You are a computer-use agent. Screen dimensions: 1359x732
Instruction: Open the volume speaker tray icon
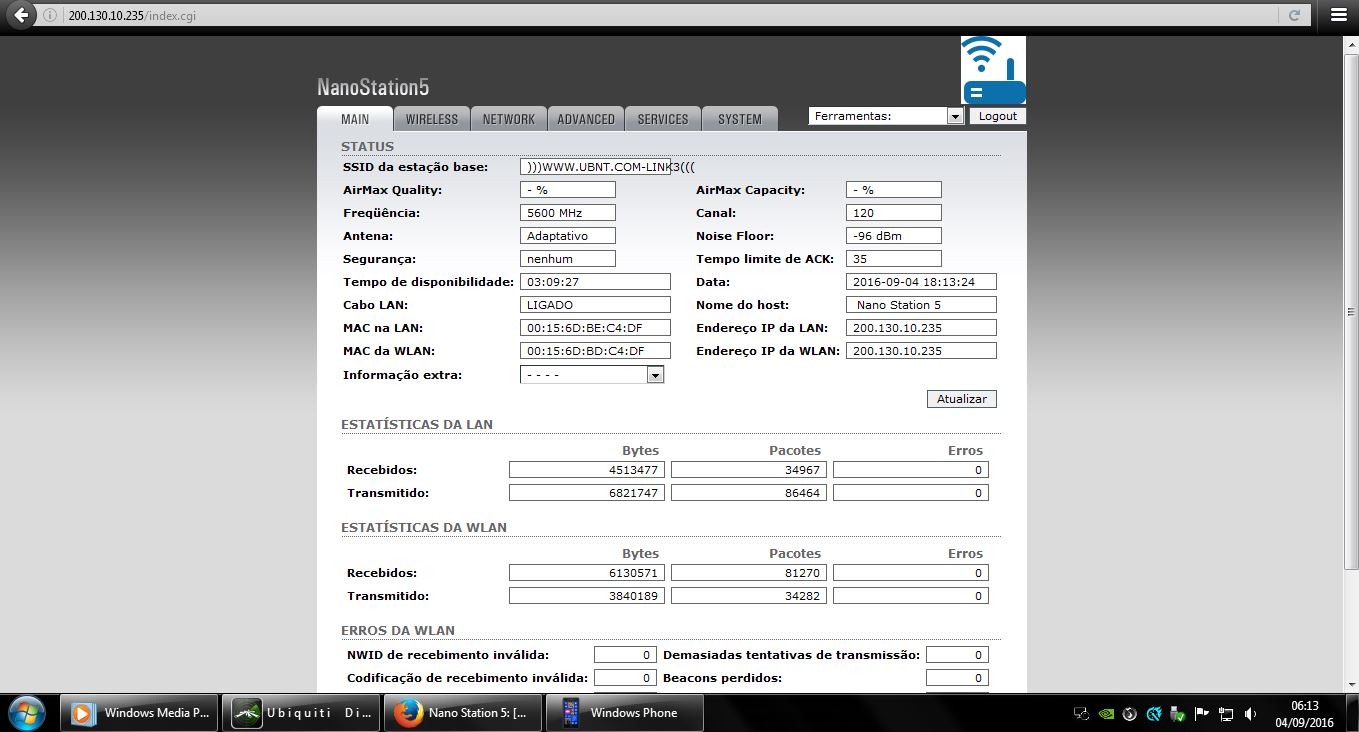pyautogui.click(x=1250, y=714)
